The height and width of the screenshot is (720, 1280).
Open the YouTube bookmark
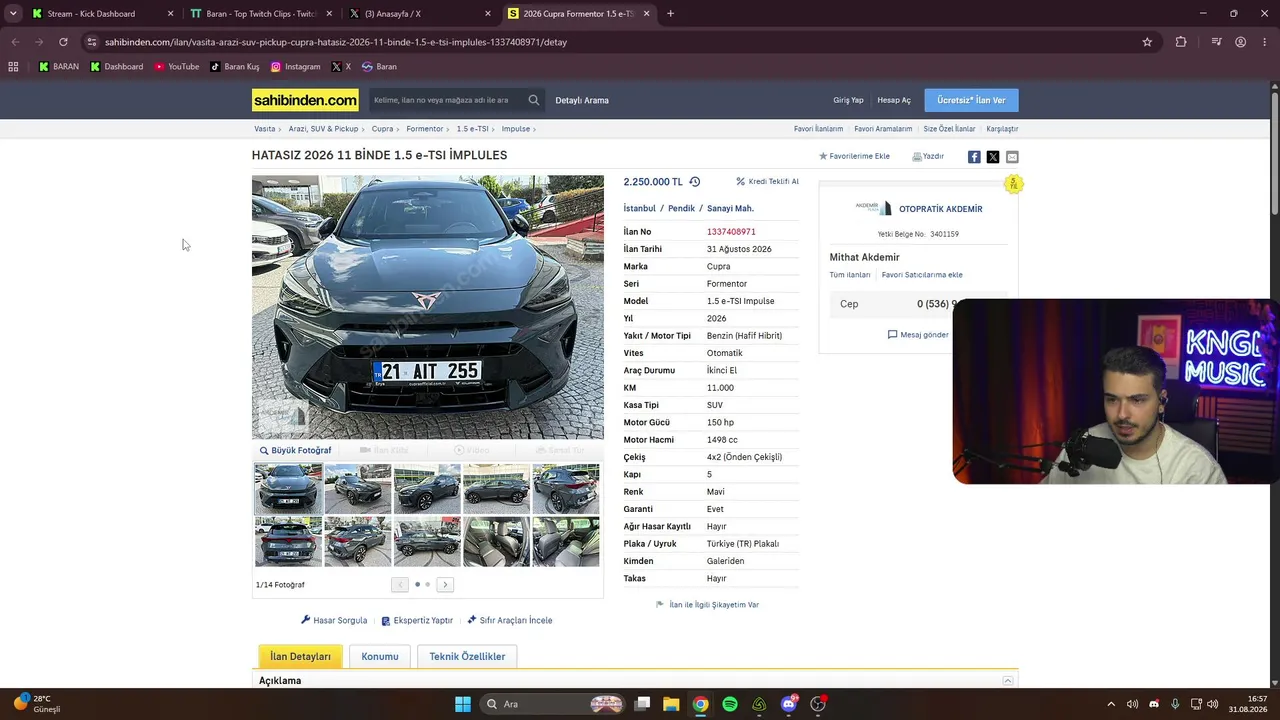click(177, 67)
